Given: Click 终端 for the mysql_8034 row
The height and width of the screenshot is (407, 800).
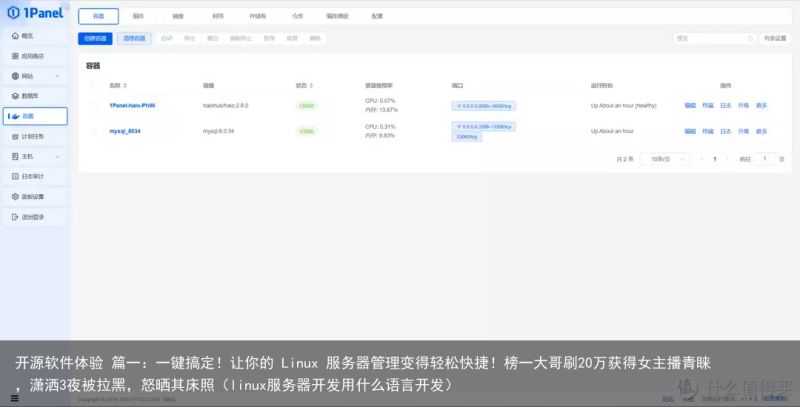Looking at the screenshot, I should coord(708,132).
